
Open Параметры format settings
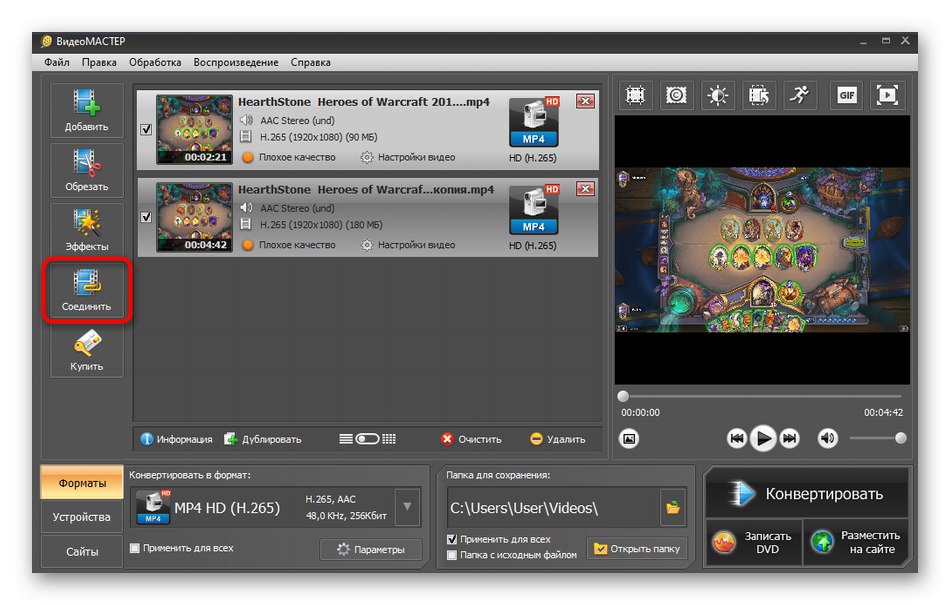[370, 549]
